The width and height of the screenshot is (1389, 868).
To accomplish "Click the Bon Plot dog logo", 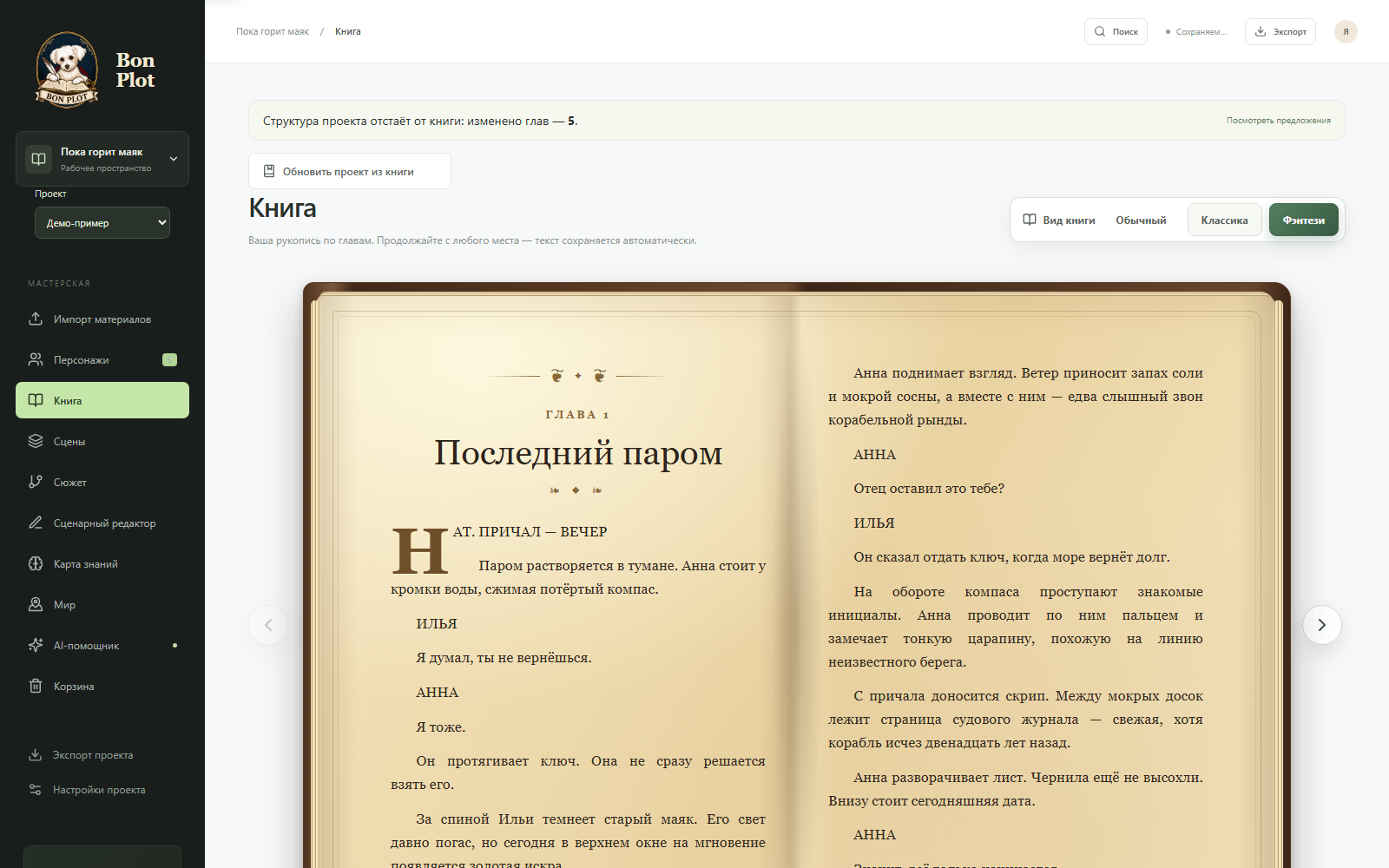I will tap(67, 69).
